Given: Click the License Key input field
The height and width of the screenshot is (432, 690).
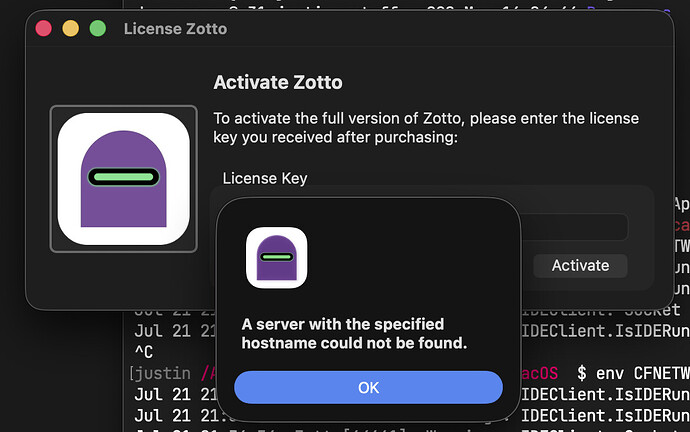Looking at the screenshot, I should [574, 227].
